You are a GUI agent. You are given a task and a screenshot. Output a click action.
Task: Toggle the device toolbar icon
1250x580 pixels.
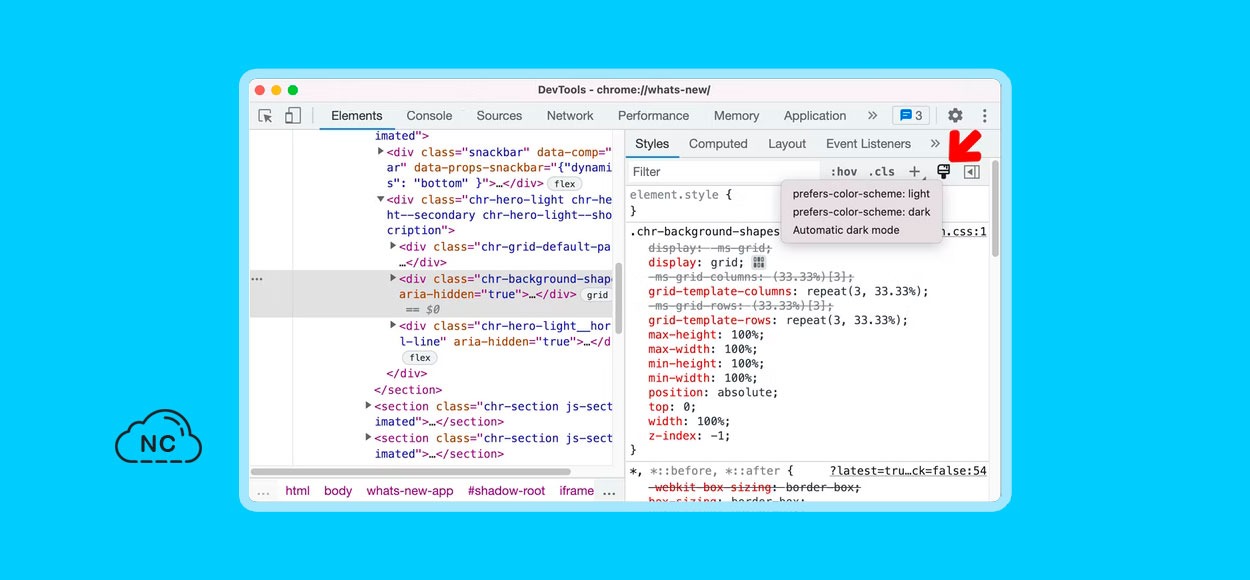[x=292, y=116]
